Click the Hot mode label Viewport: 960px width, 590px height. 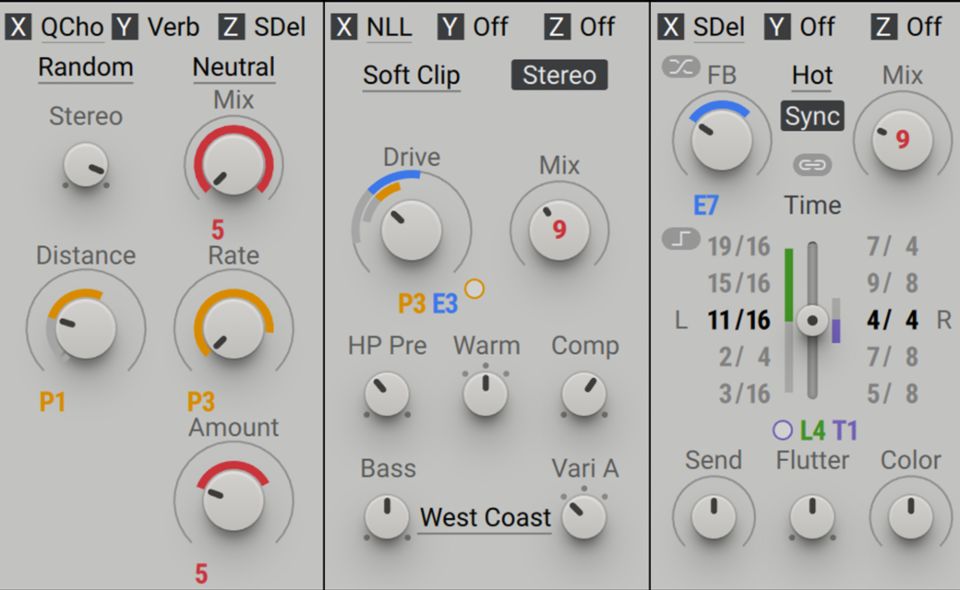pyautogui.click(x=812, y=75)
